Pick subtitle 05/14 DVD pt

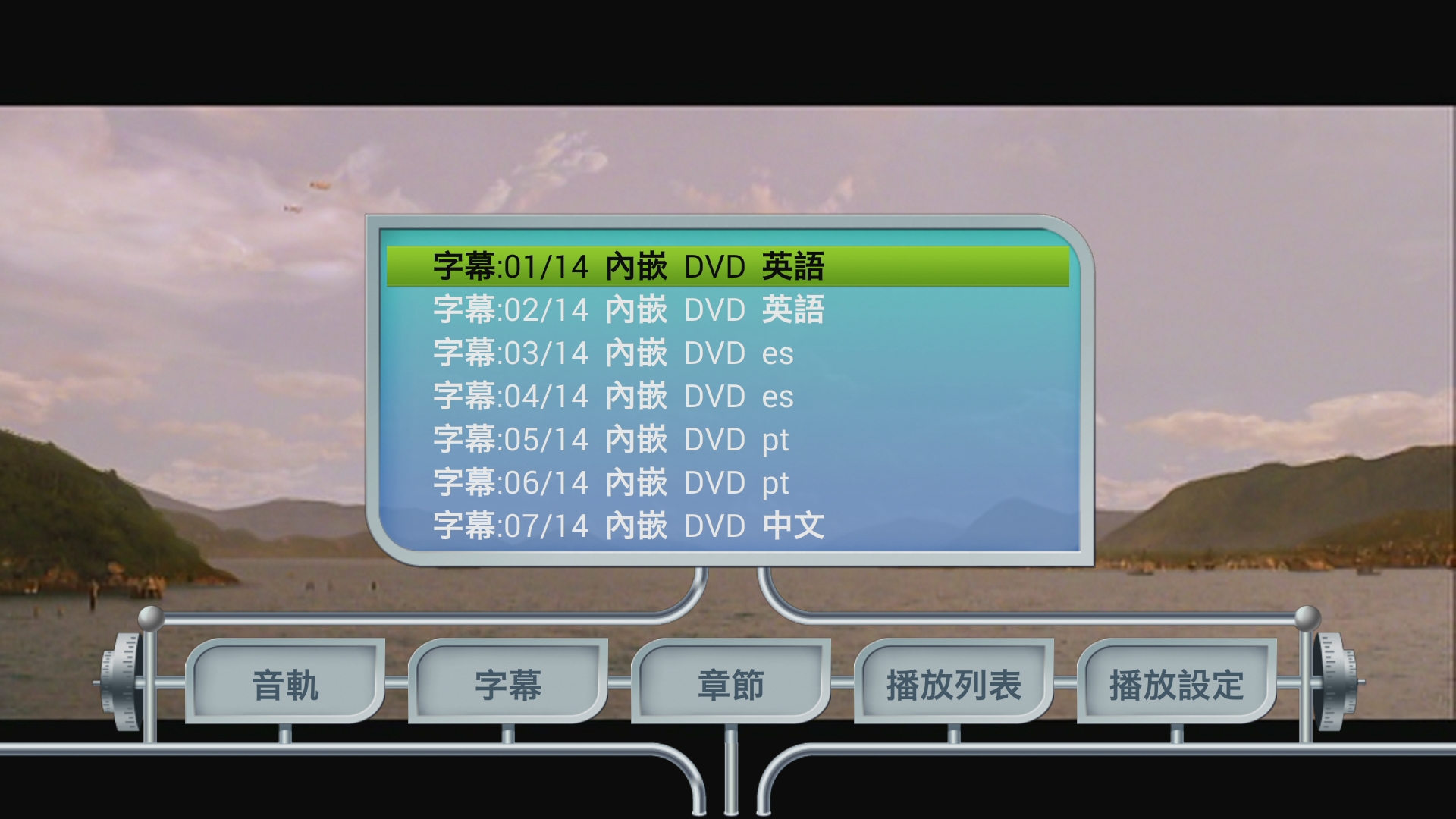pyautogui.click(x=728, y=439)
